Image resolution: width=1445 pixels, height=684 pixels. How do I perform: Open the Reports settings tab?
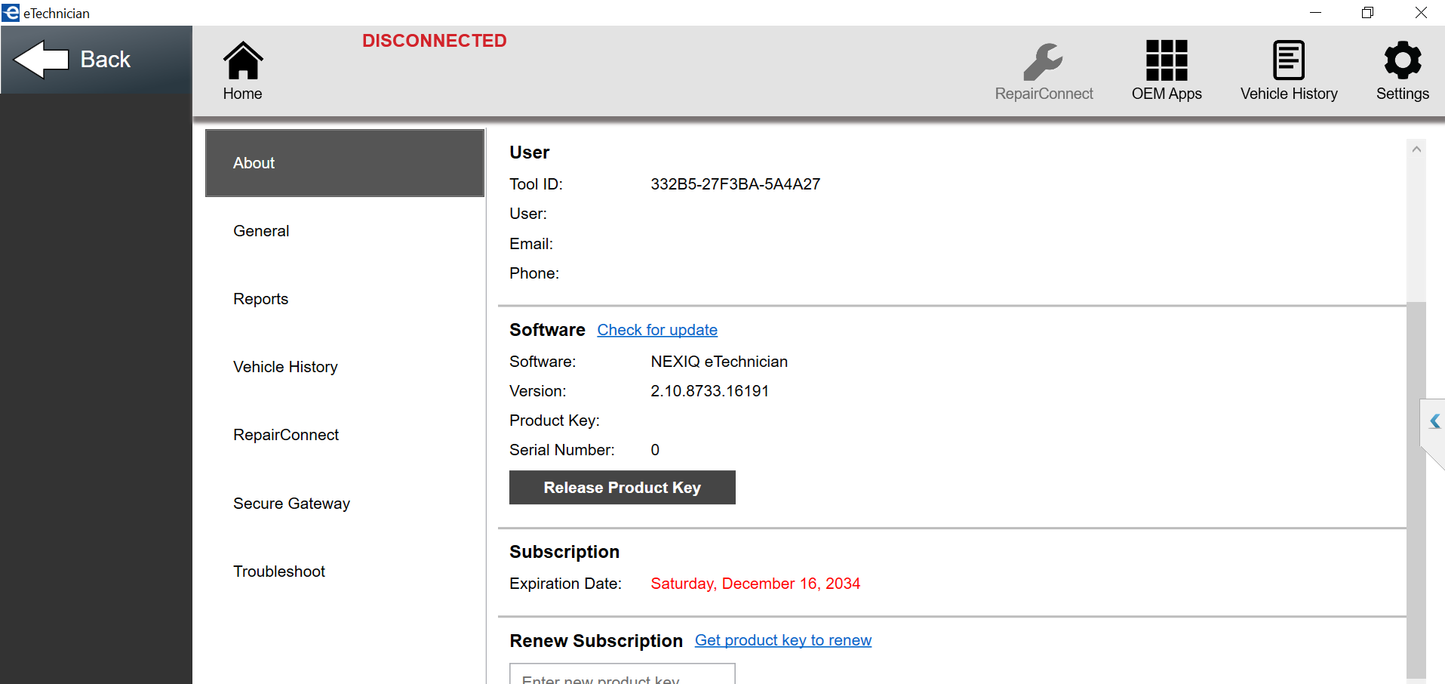pyautogui.click(x=345, y=299)
